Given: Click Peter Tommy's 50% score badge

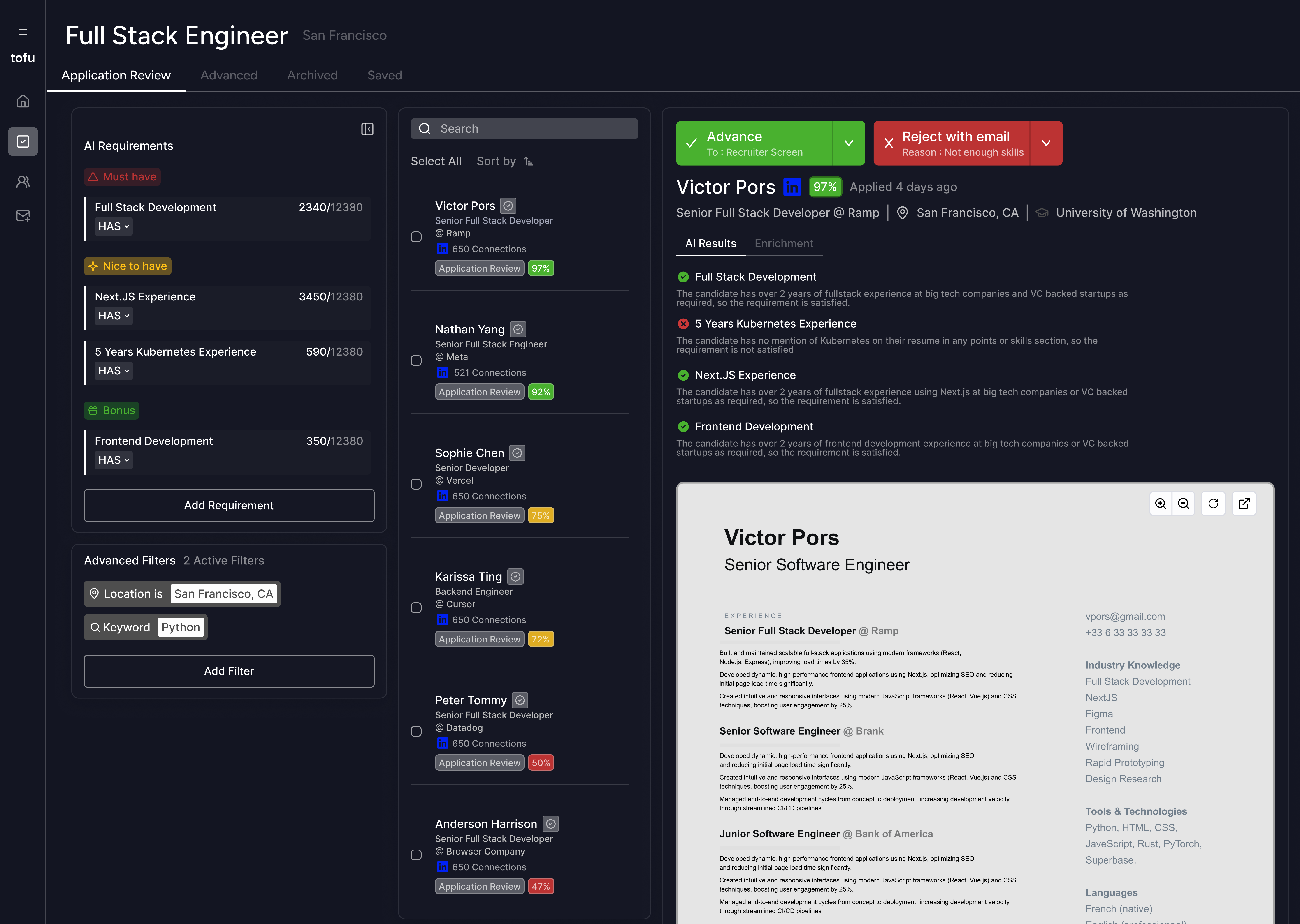Looking at the screenshot, I should tap(541, 762).
